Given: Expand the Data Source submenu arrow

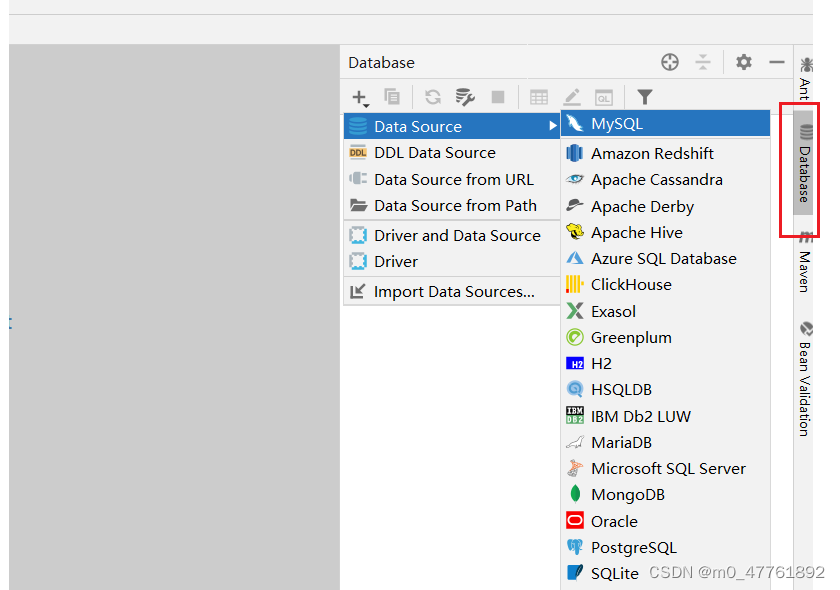Looking at the screenshot, I should click(x=552, y=126).
